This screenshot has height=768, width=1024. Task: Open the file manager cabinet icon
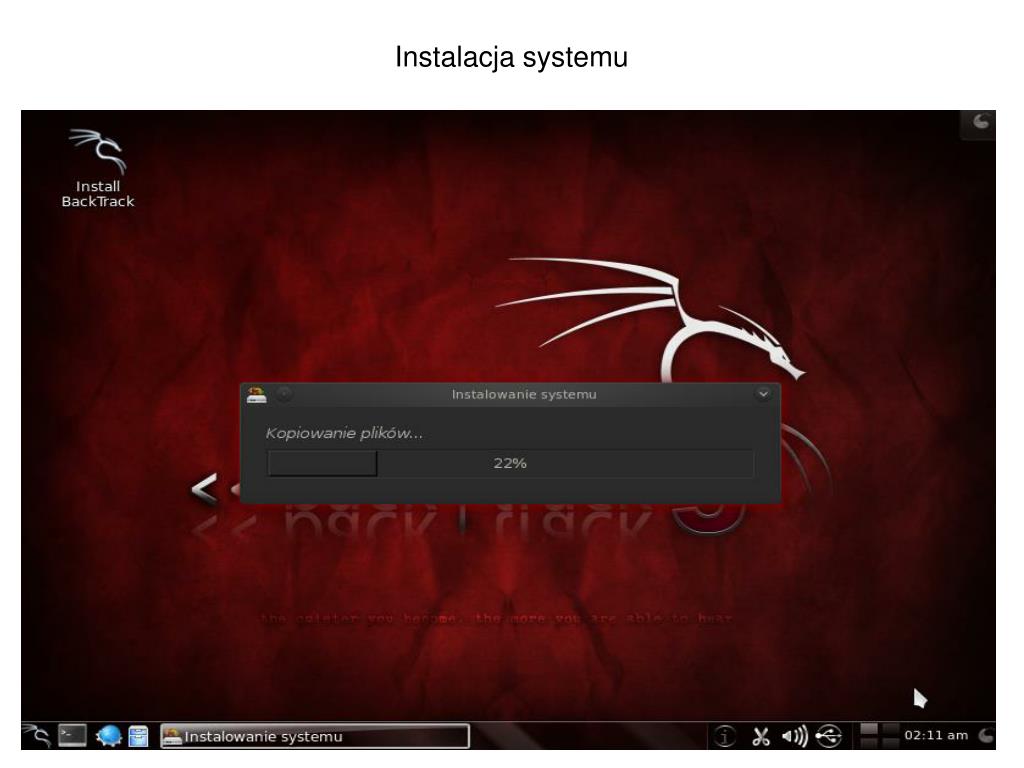[138, 736]
